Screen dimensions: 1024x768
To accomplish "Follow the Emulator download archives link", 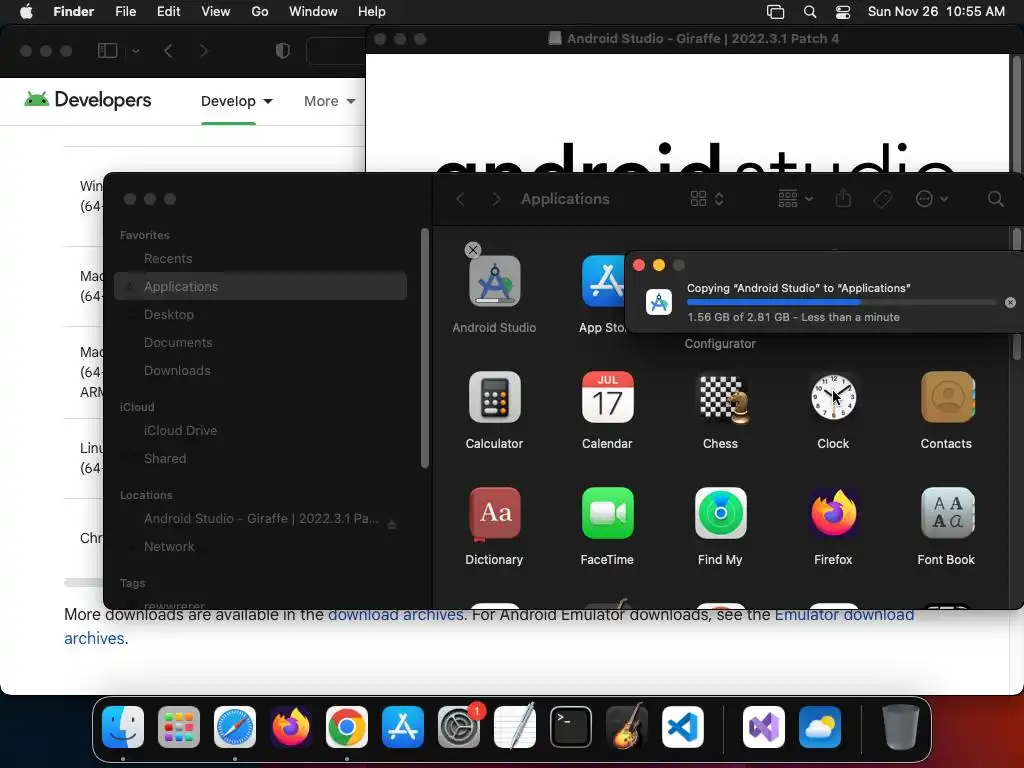I will click(844, 615).
